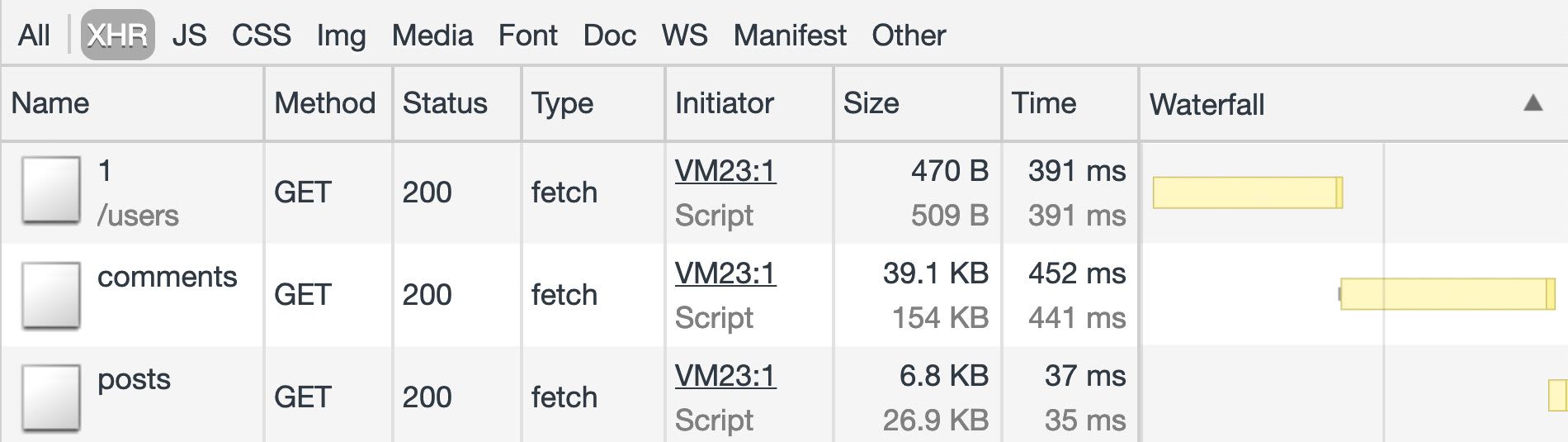Filter requests by CSS

point(261,36)
